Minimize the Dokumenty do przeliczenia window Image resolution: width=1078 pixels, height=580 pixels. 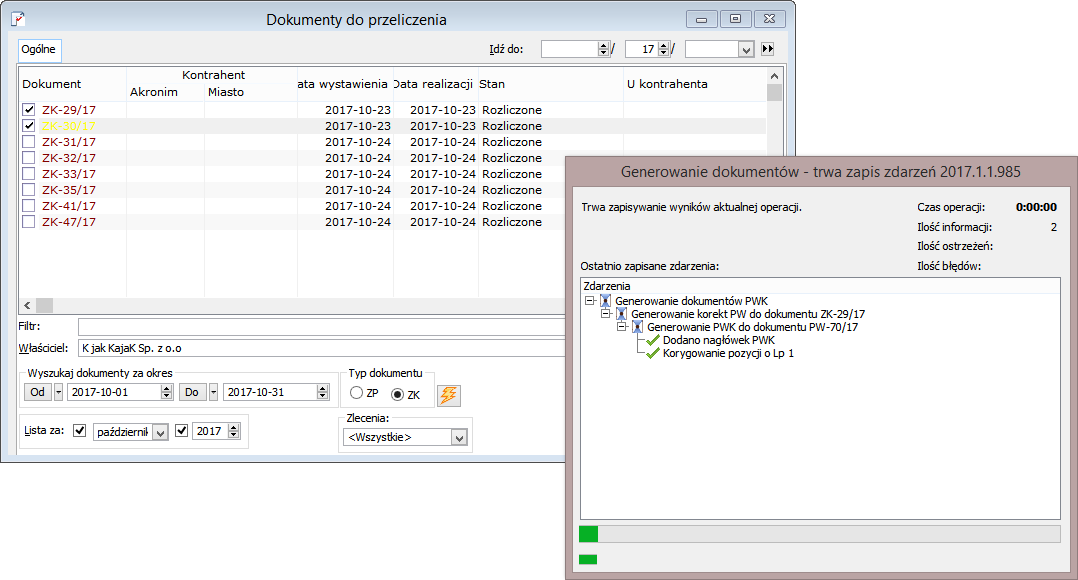[701, 19]
